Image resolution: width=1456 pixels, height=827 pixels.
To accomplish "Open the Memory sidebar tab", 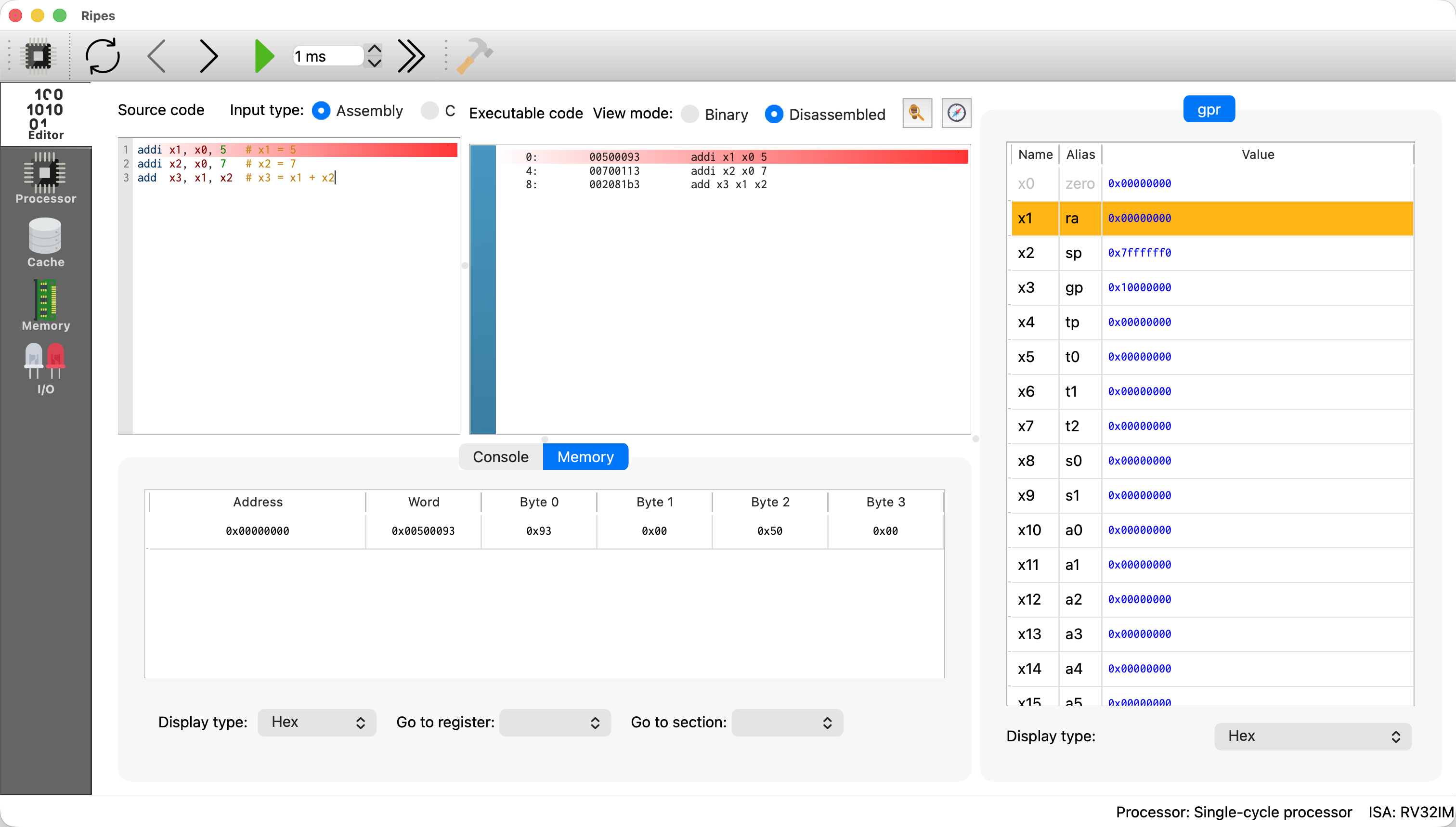I will tap(45, 306).
